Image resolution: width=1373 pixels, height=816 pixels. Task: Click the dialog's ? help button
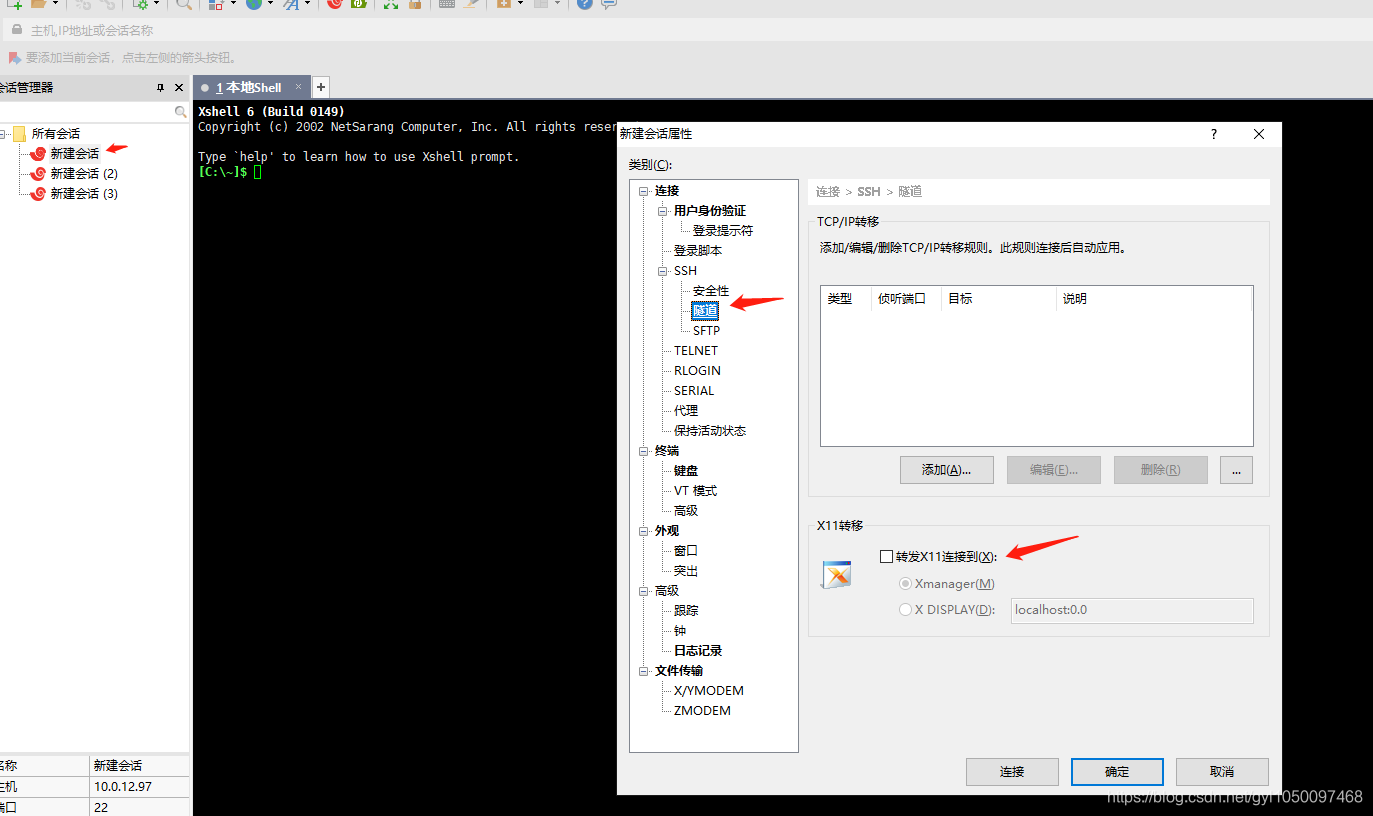(x=1214, y=134)
